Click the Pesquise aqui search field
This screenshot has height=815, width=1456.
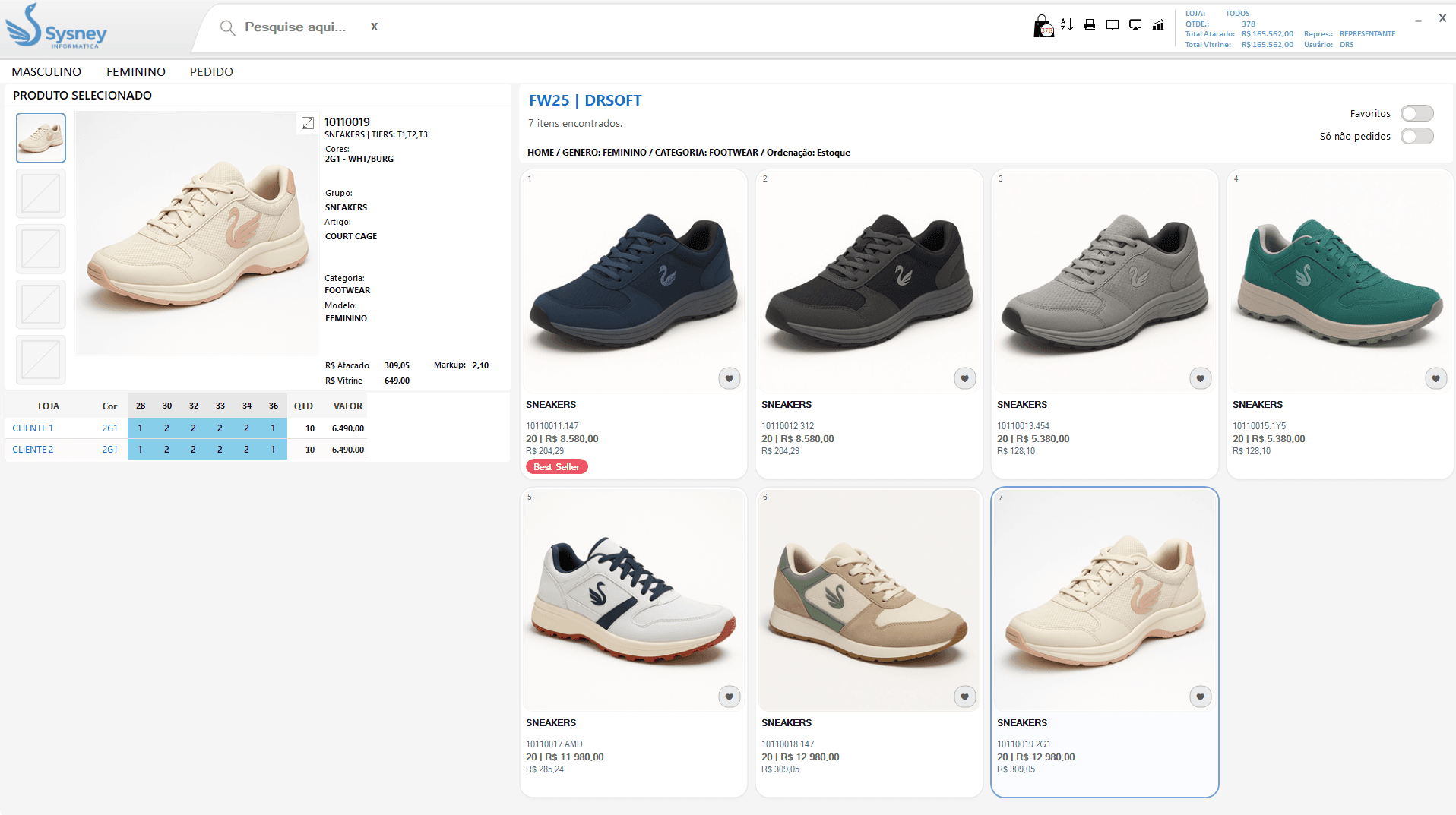tap(296, 27)
